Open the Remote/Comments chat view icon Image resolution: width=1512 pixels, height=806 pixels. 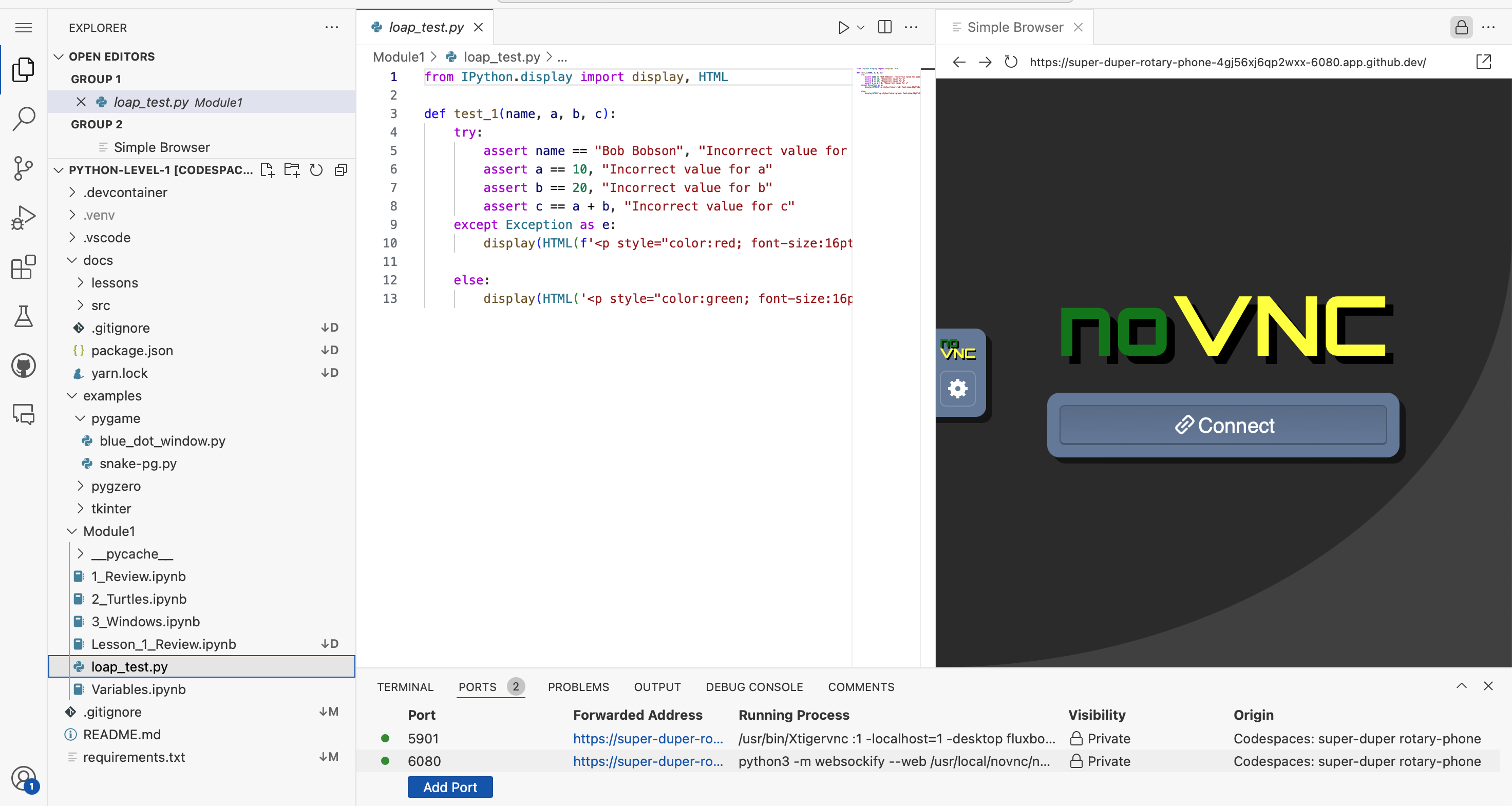point(24,415)
